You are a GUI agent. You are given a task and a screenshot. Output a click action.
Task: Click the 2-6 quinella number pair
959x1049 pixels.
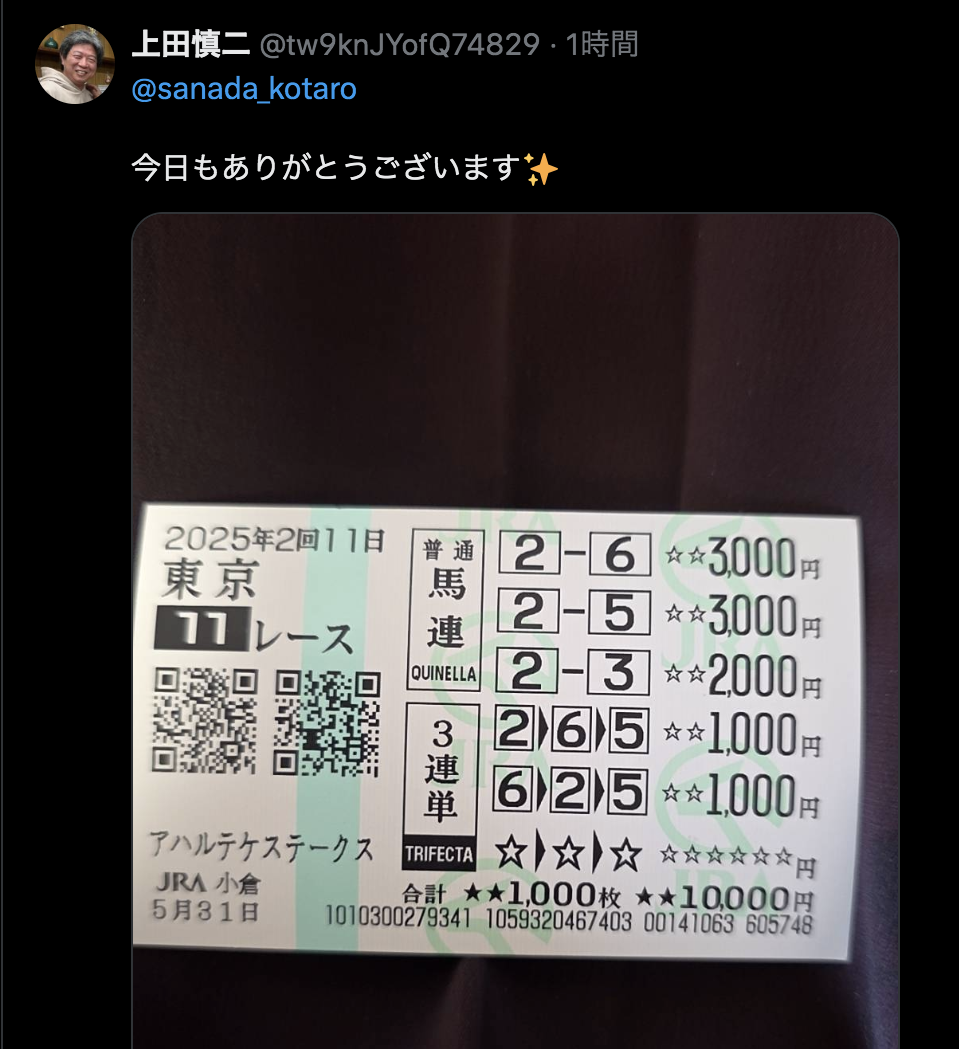pyautogui.click(x=575, y=555)
